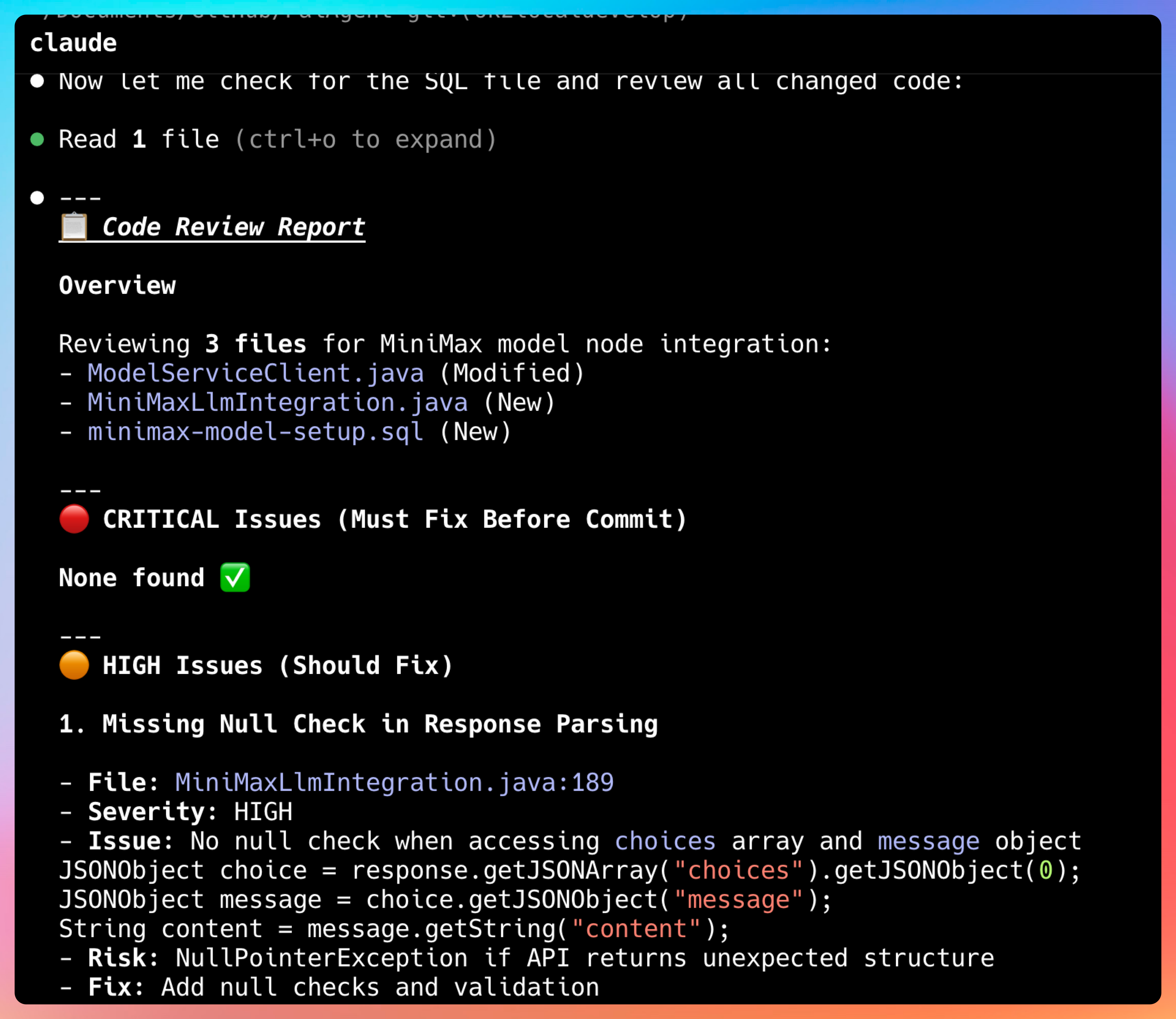
Task: Click the highlighted message keyword in Issue line
Action: [x=928, y=841]
